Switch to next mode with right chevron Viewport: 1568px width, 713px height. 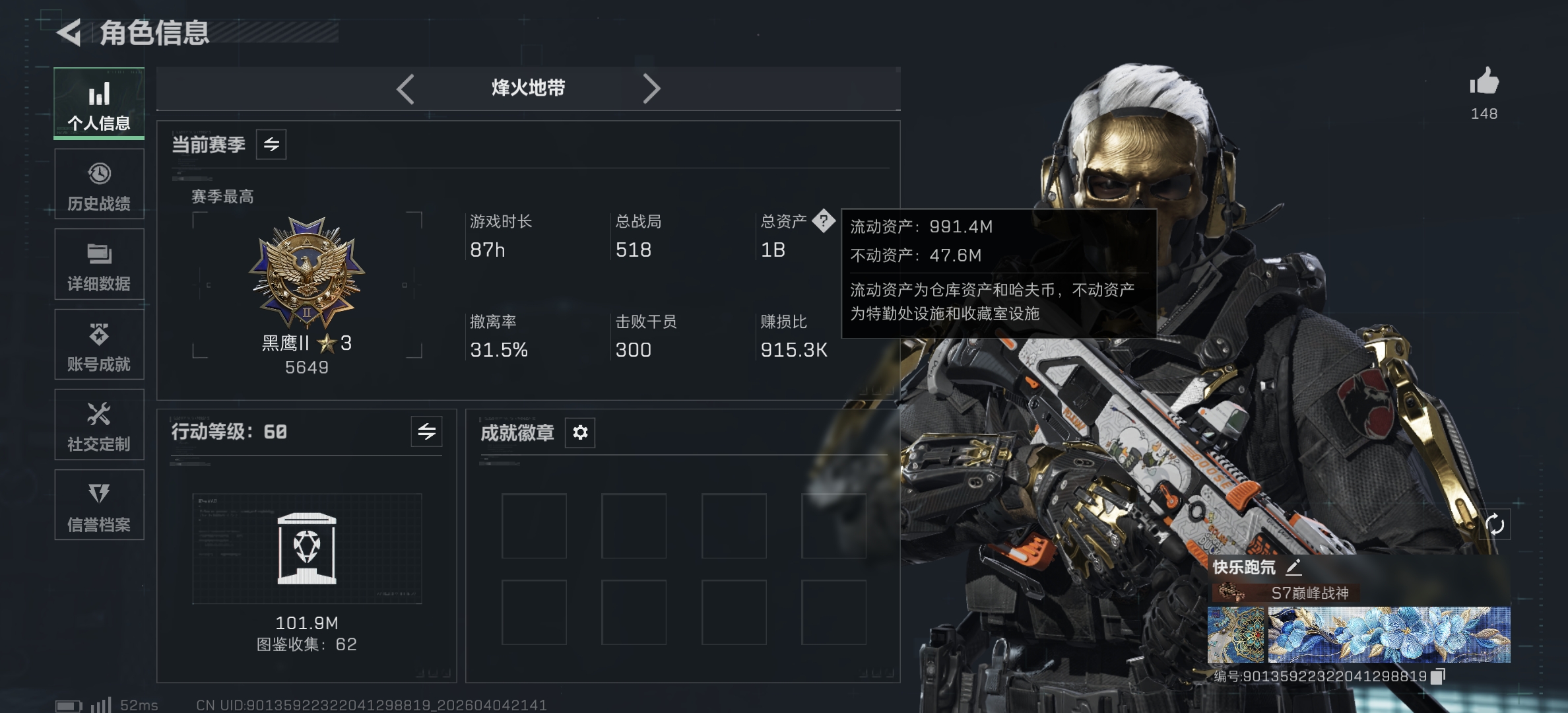pyautogui.click(x=651, y=88)
